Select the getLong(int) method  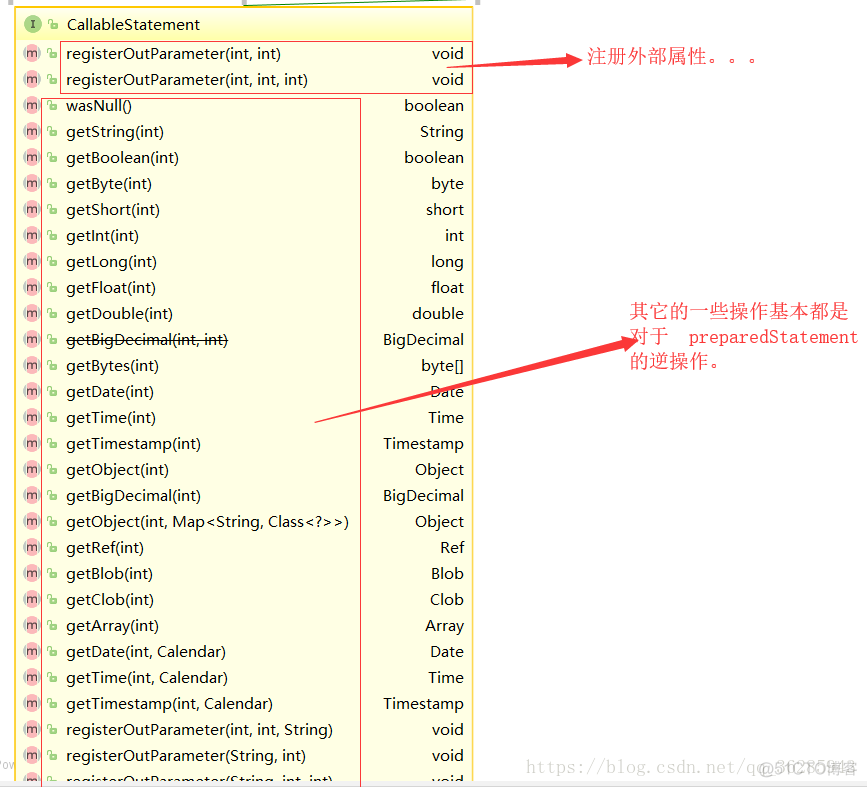click(111, 262)
